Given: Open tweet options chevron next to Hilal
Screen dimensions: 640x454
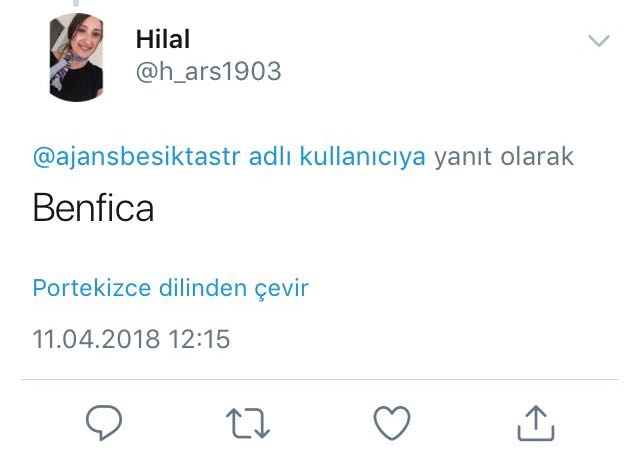Looking at the screenshot, I should [599, 40].
